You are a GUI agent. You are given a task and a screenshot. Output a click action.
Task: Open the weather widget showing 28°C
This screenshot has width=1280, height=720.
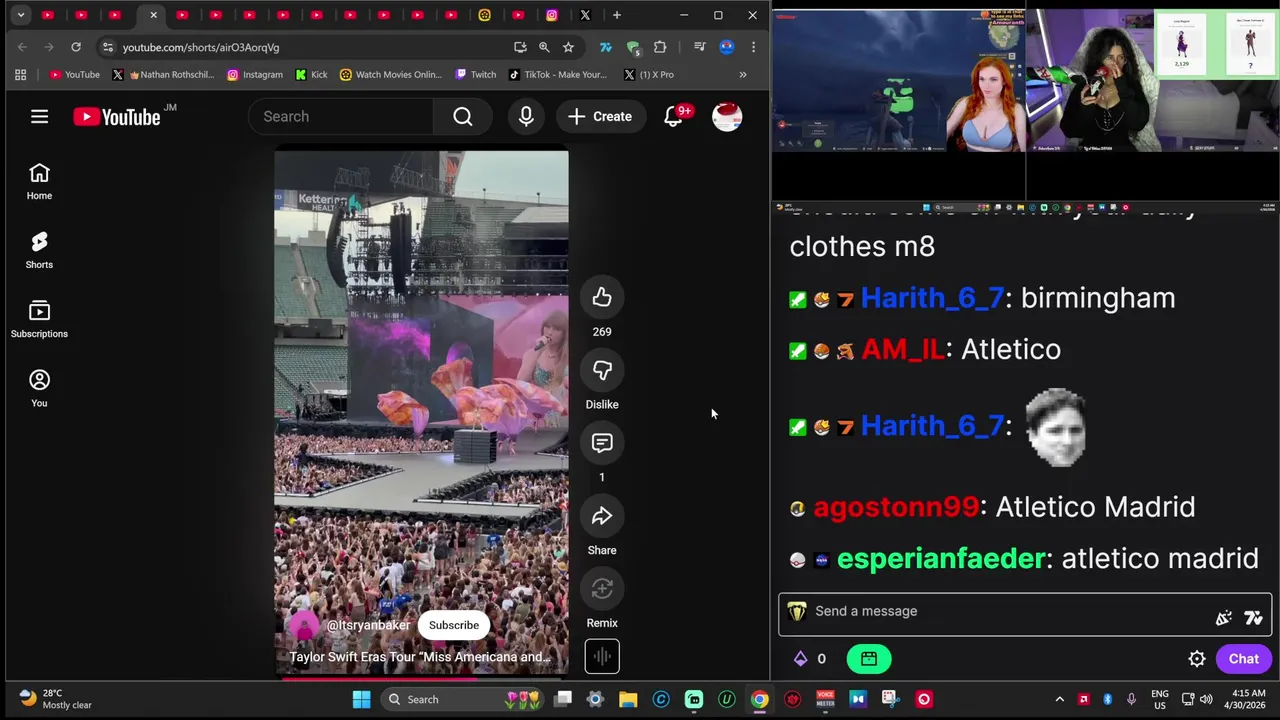pyautogui.click(x=56, y=699)
